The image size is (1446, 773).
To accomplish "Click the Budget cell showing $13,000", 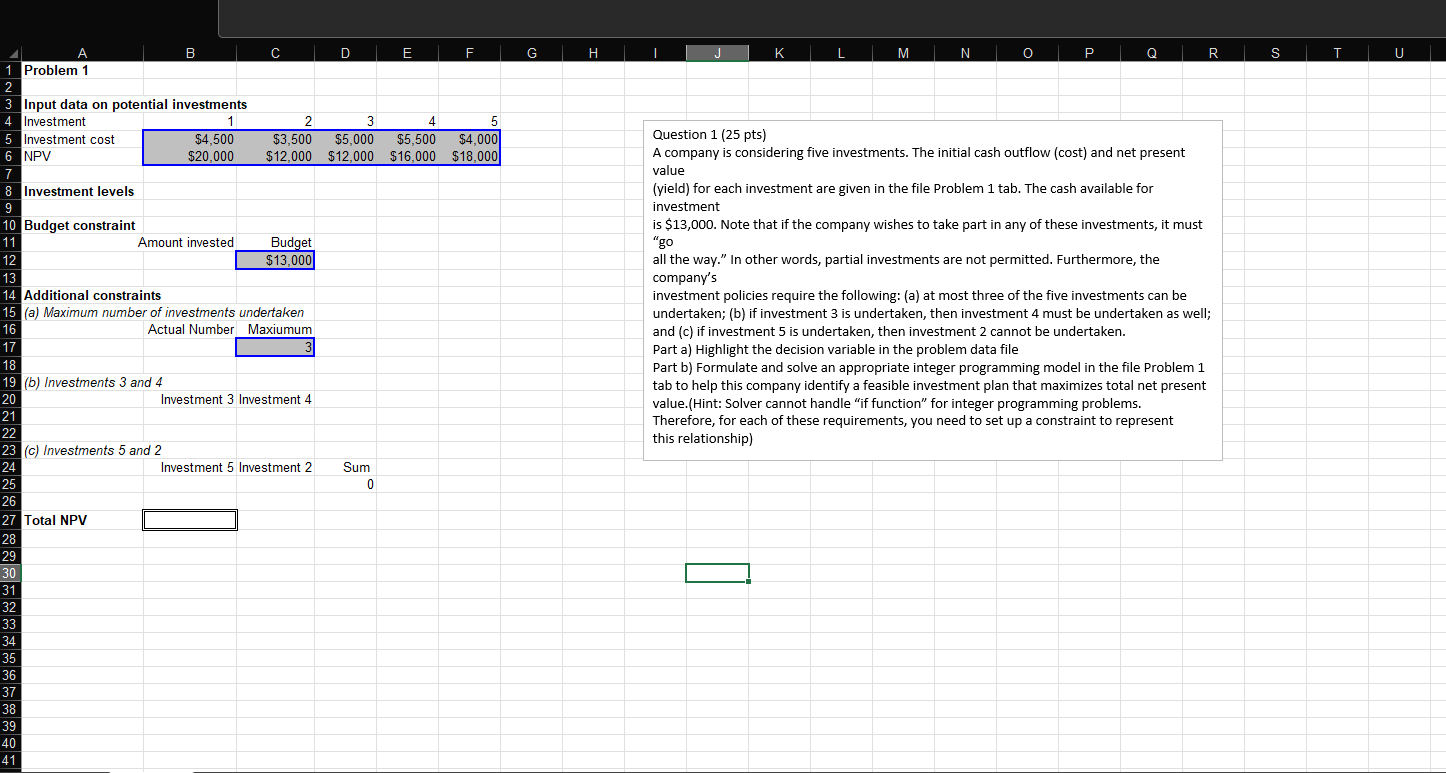I will (x=274, y=260).
